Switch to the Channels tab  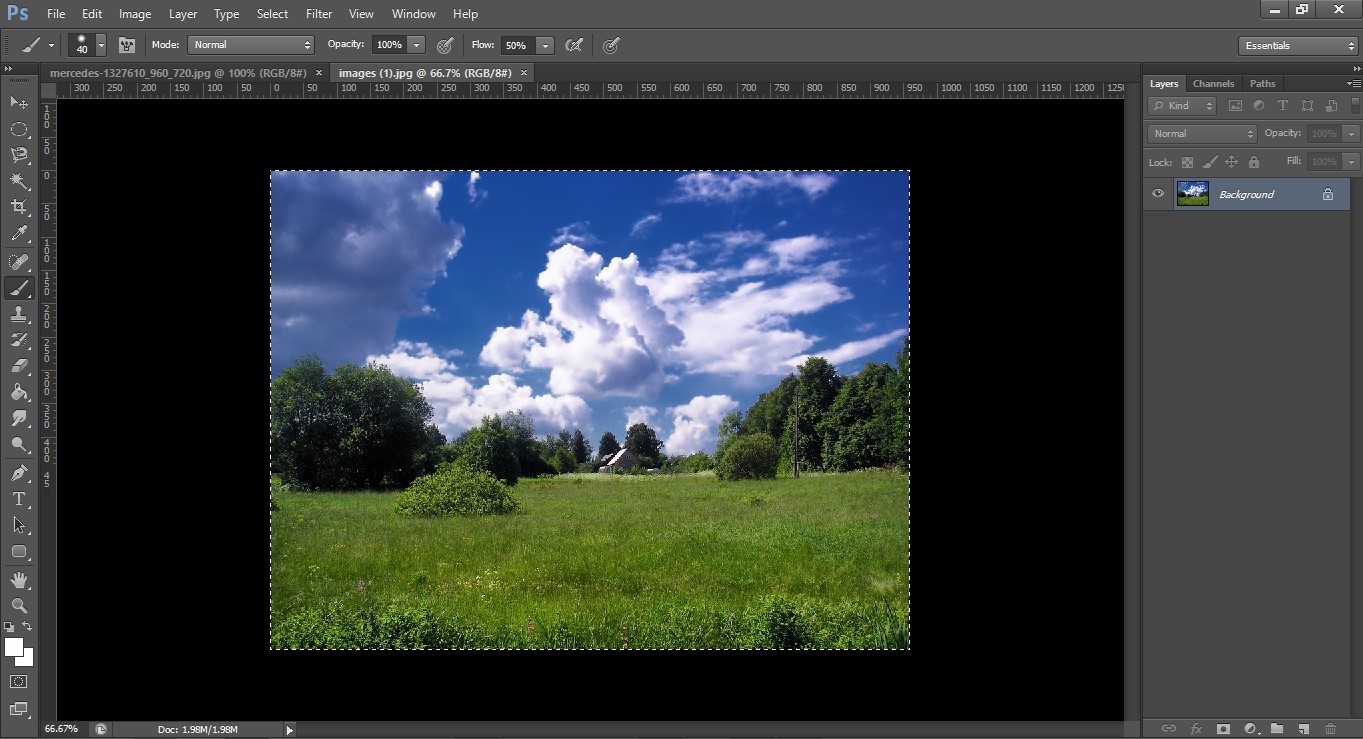(1213, 83)
